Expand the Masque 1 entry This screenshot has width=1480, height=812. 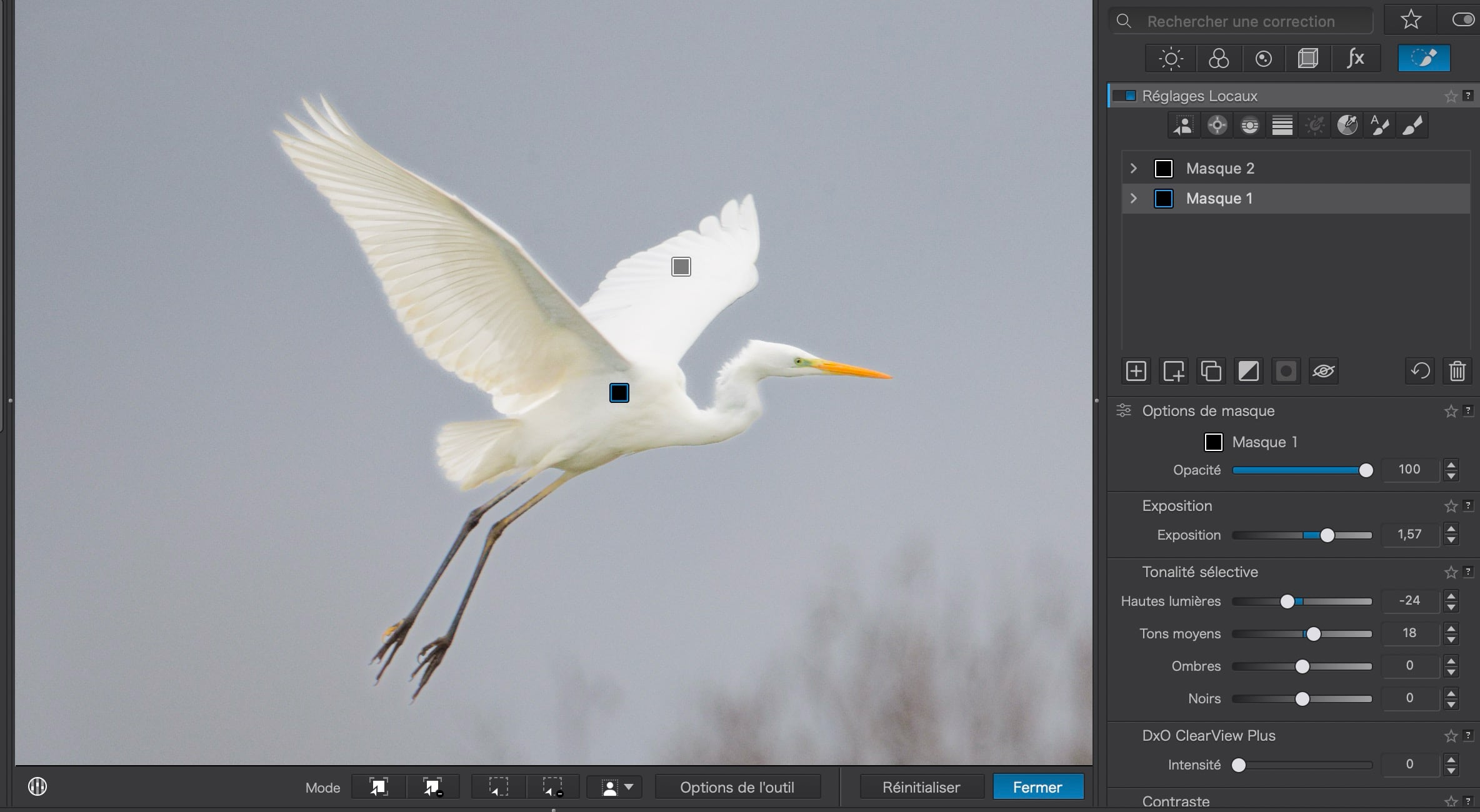tap(1133, 199)
